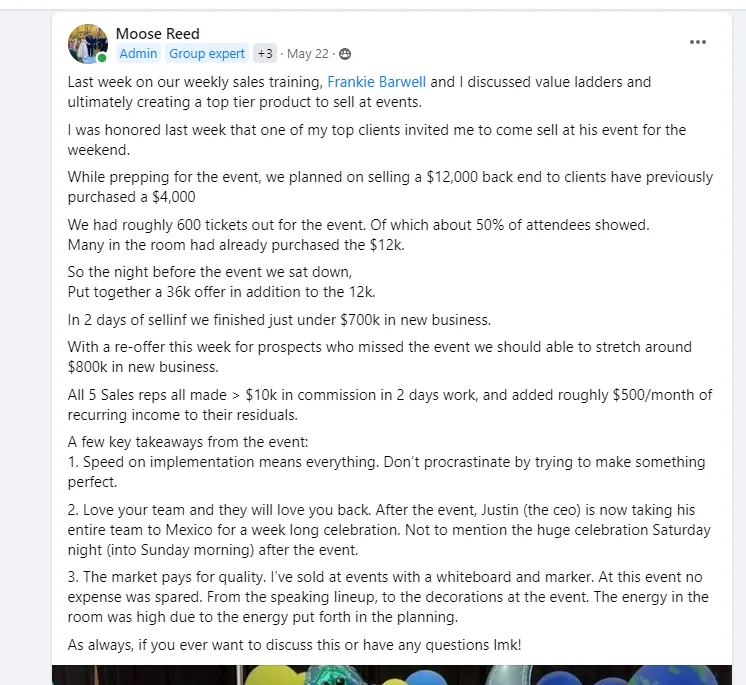The height and width of the screenshot is (685, 746).
Task: Open Moose Reed's profile name link
Action: (x=157, y=34)
